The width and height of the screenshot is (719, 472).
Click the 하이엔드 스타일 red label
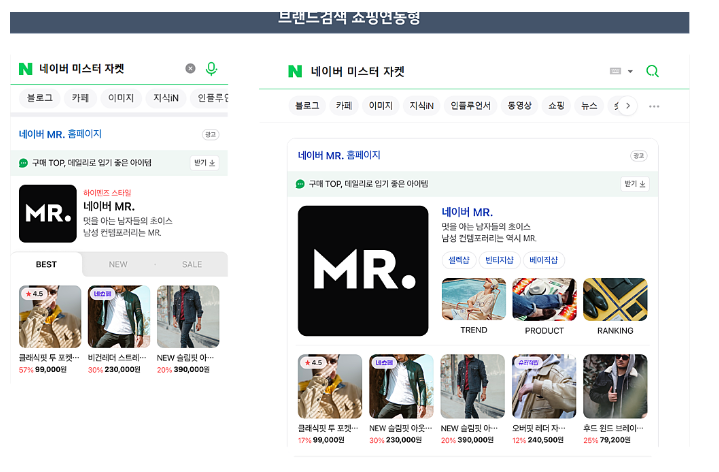pyautogui.click(x=107, y=193)
